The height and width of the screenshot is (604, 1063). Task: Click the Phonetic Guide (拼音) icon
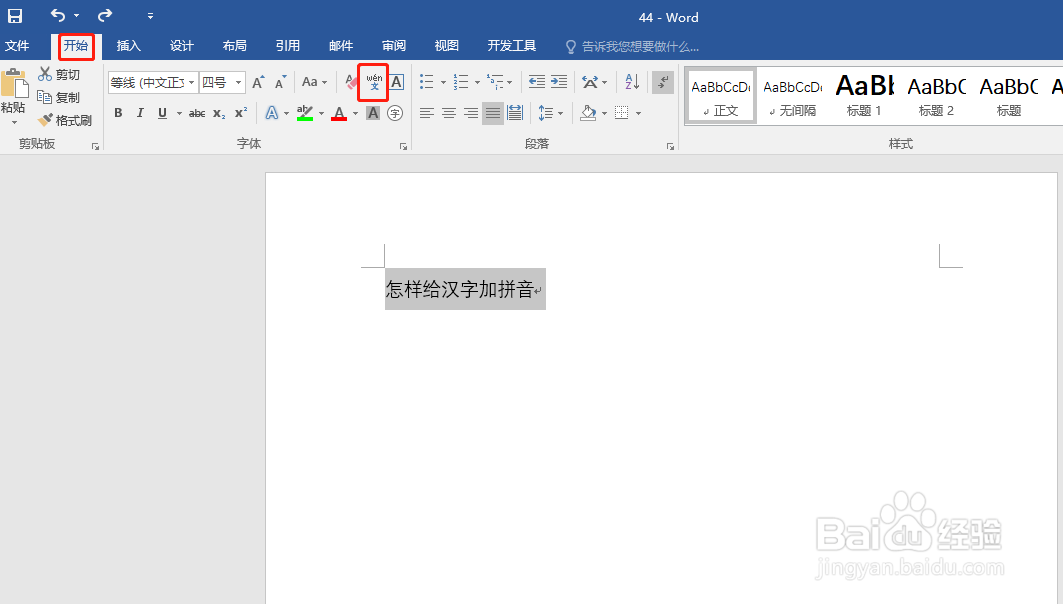point(371,83)
